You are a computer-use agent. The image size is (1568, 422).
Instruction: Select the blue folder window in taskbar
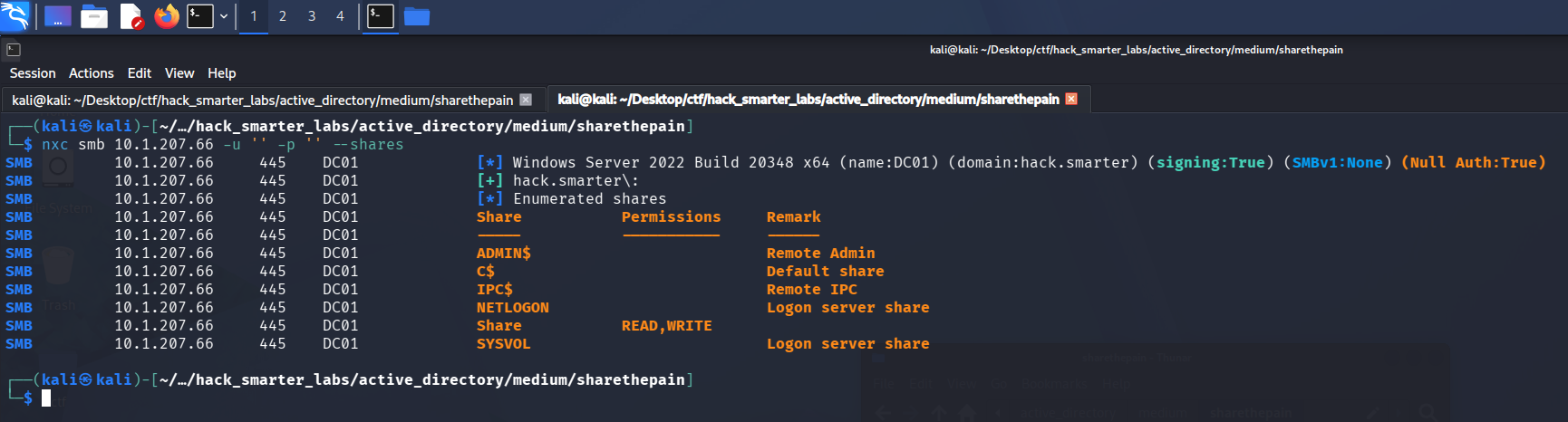(417, 16)
